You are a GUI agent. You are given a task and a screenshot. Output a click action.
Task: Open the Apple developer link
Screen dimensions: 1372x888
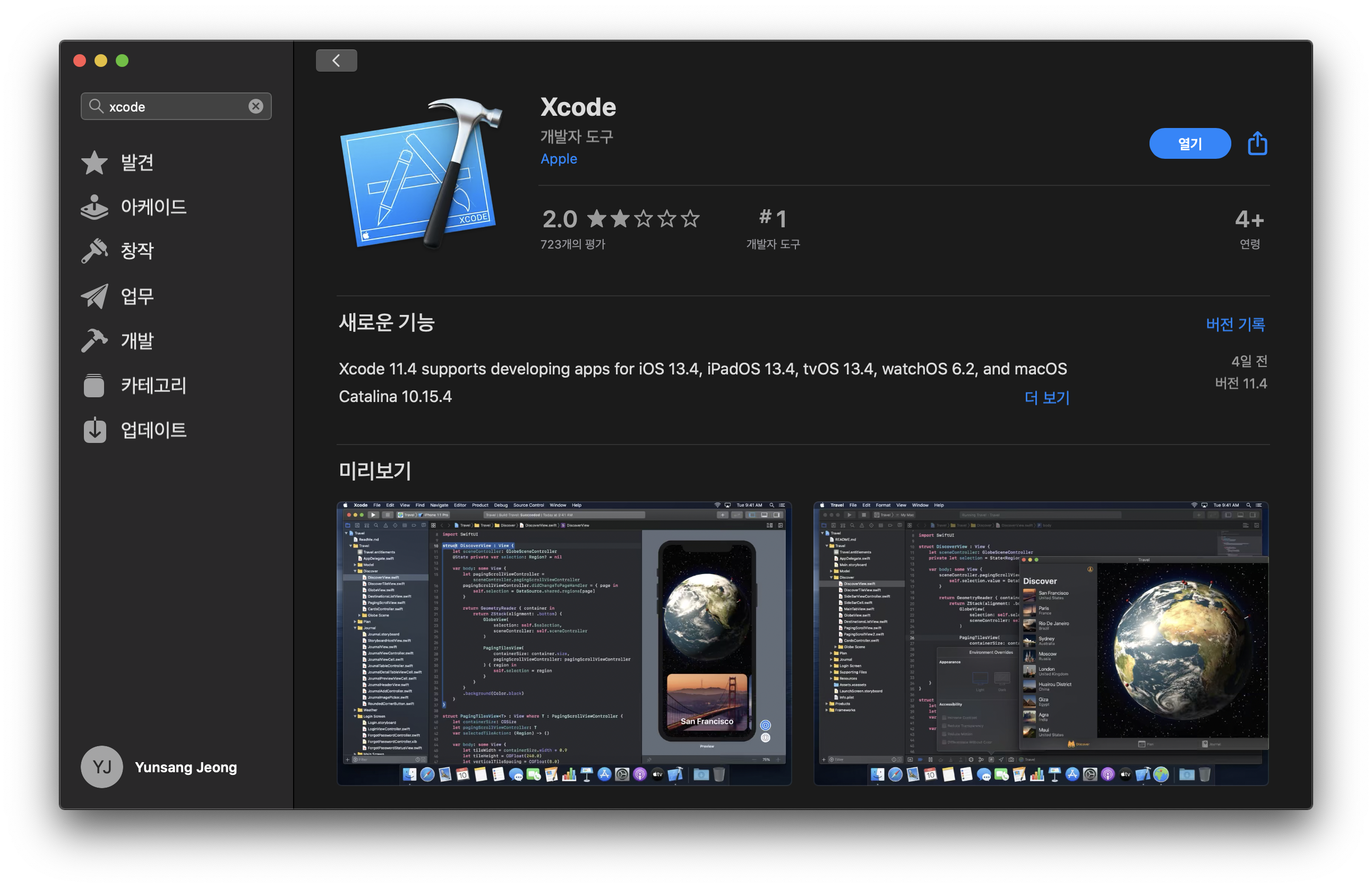click(558, 159)
